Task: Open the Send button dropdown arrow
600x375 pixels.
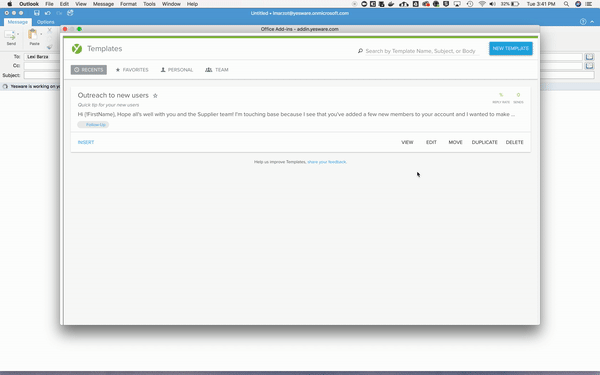Action: (18, 34)
